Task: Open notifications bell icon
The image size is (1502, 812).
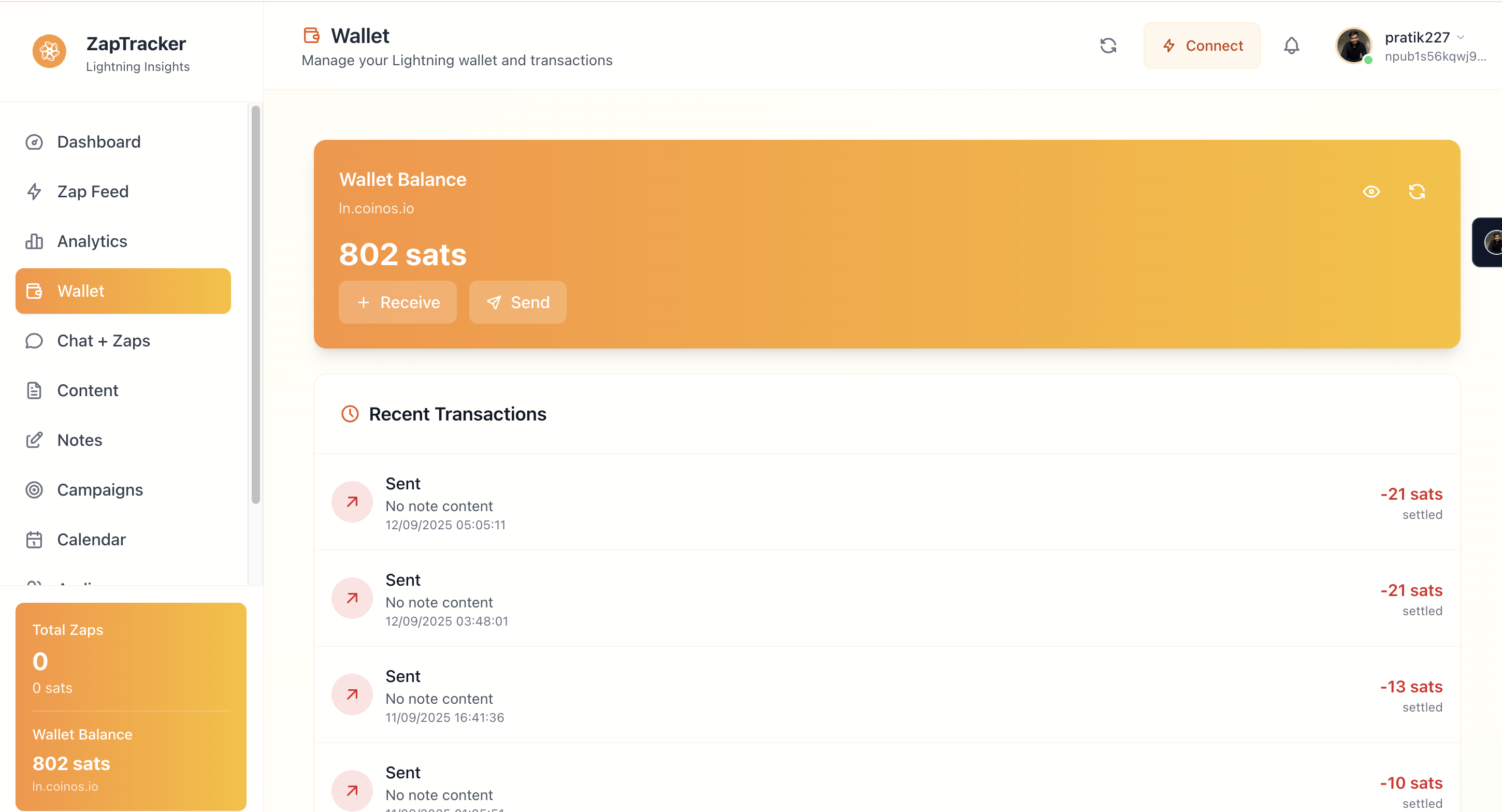Action: click(1292, 46)
